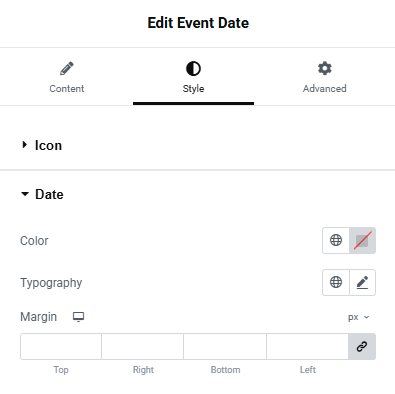This screenshot has width=395, height=394.
Task: Open the px unit dropdown for Margin
Action: pos(359,317)
